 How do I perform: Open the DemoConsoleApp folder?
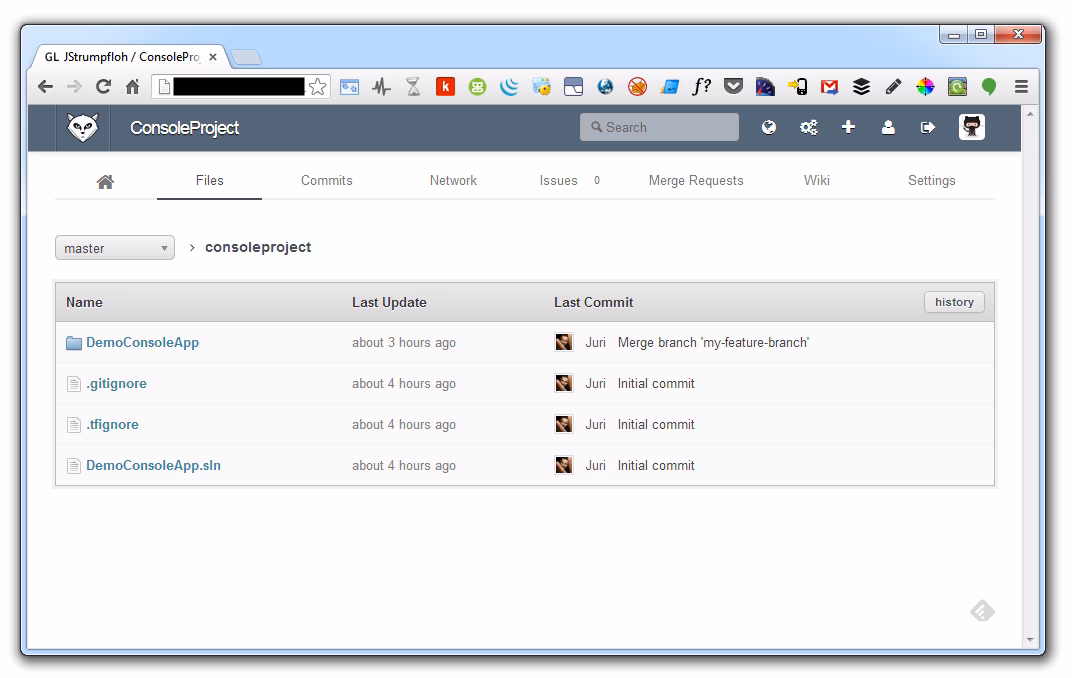[x=142, y=342]
